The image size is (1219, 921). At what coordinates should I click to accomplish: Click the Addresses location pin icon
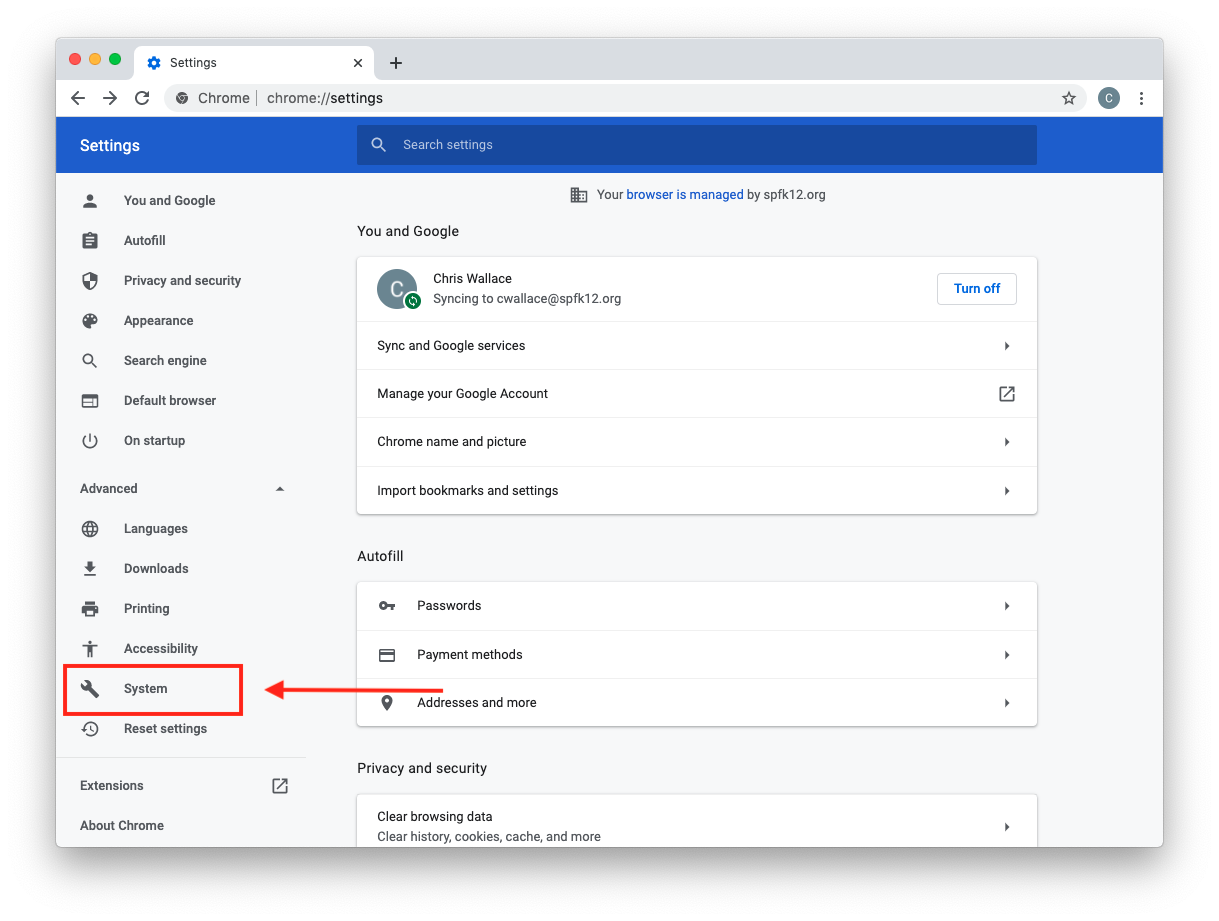[x=387, y=703]
